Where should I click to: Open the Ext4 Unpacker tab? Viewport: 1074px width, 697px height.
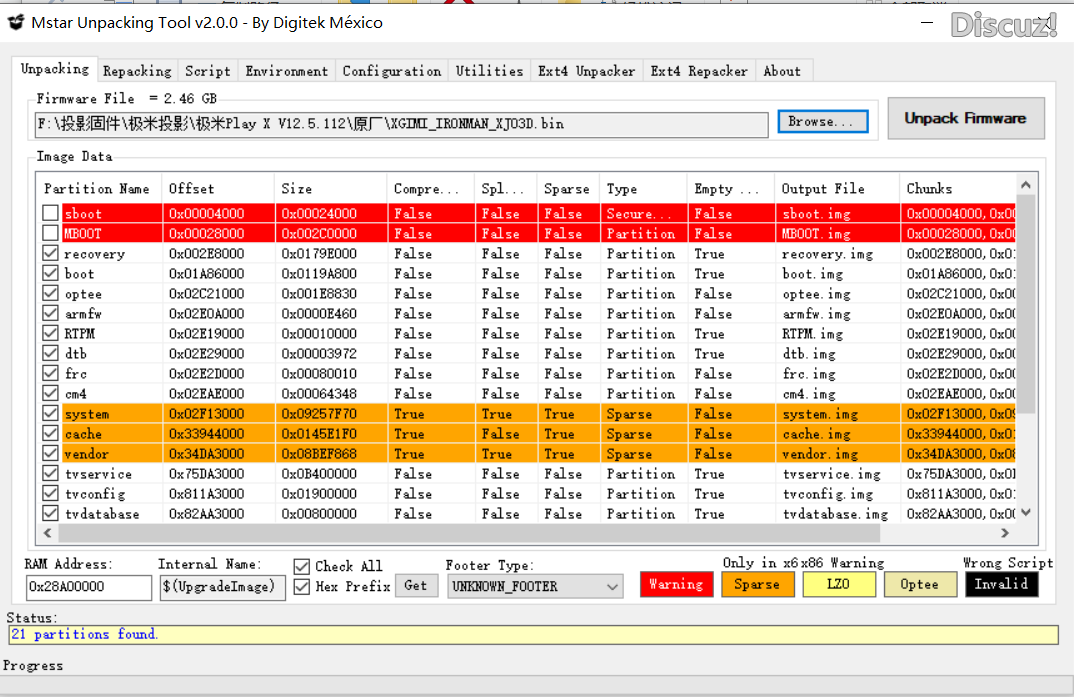[586, 71]
